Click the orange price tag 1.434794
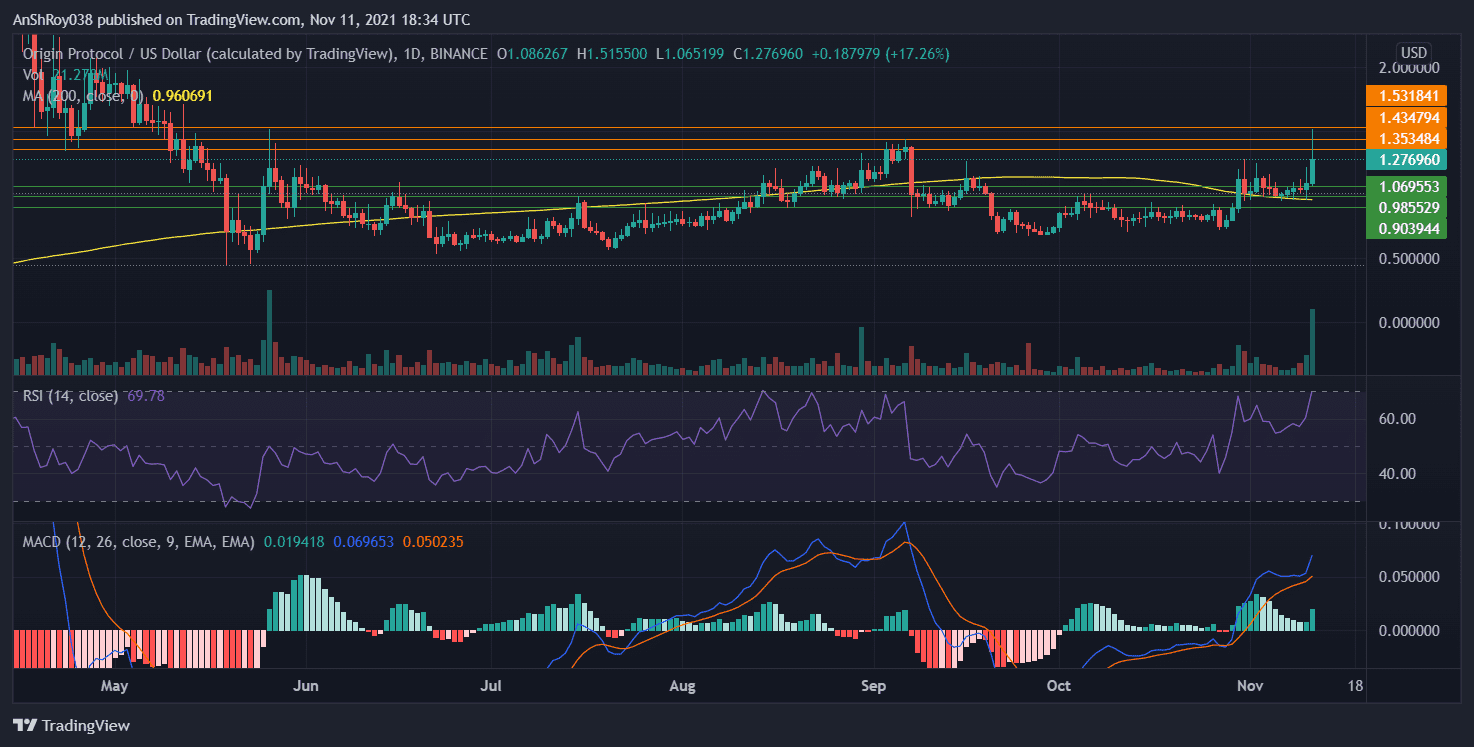Viewport: 1474px width, 747px height. [x=1411, y=118]
